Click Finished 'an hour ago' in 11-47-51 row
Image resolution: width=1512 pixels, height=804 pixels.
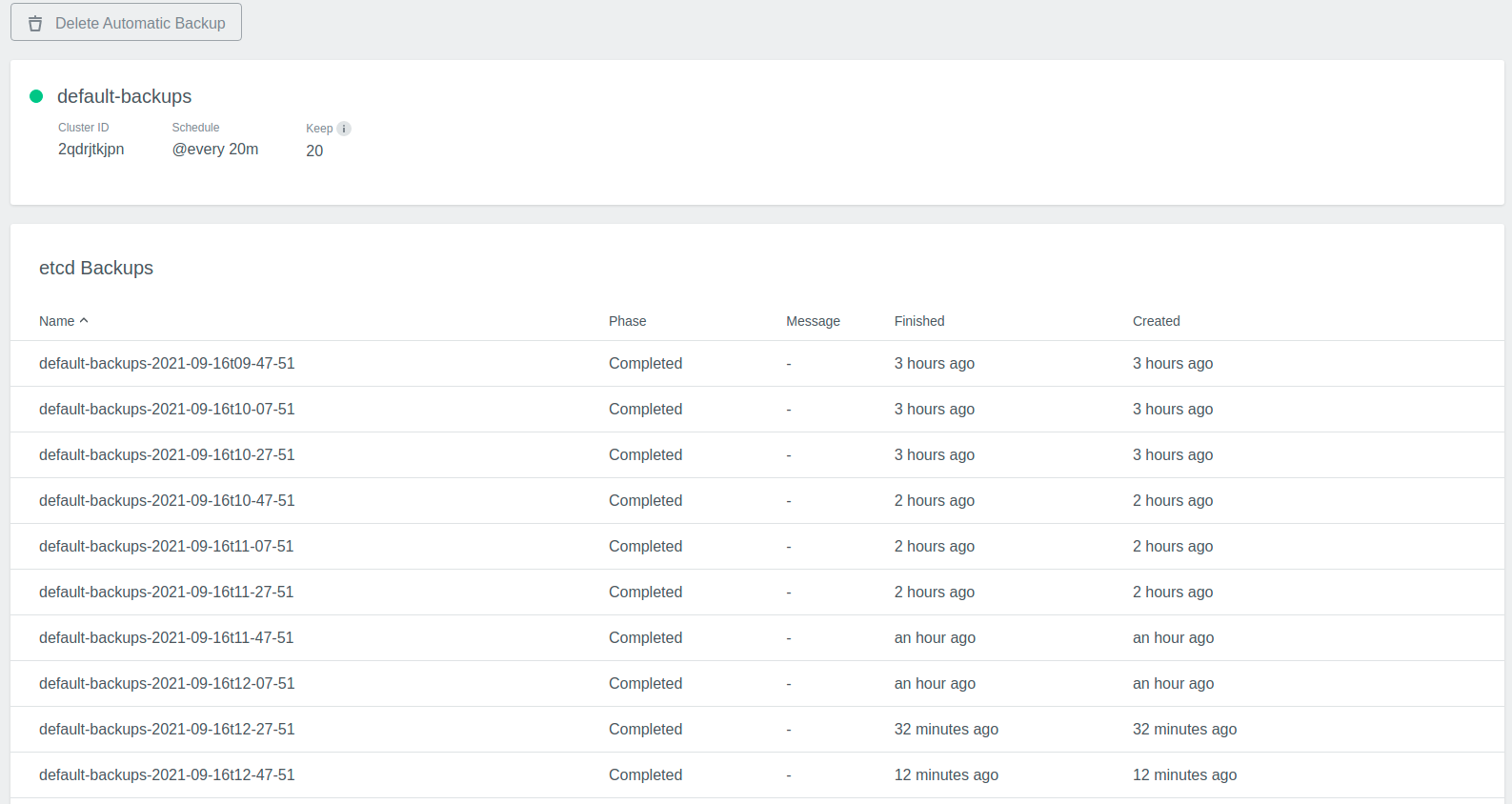click(x=935, y=637)
